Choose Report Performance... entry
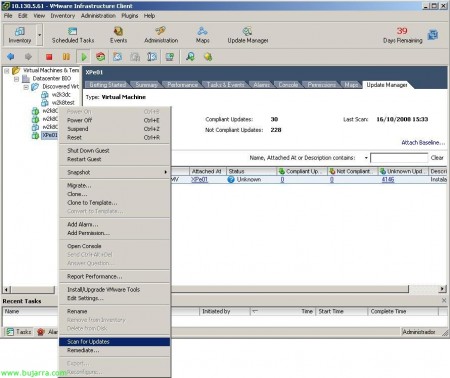The image size is (450, 378). (x=115, y=276)
